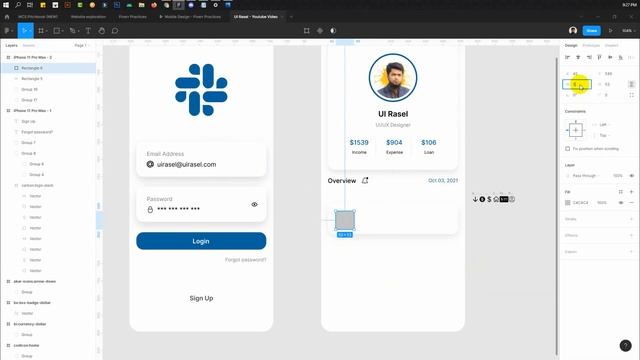
Task: Select the Rectangle 6 layer
Action: click(48, 68)
